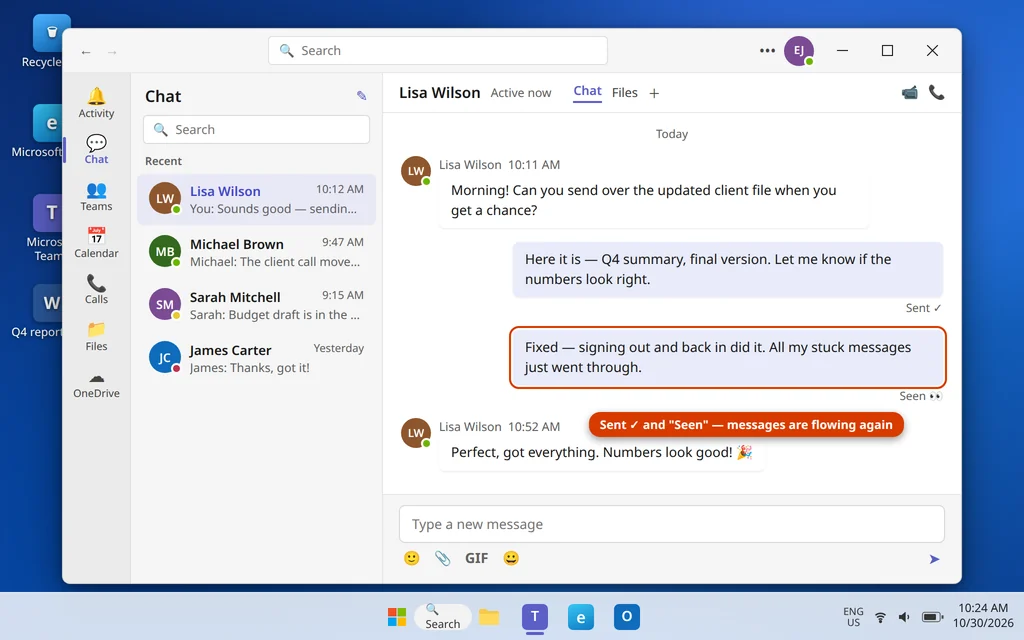Select the 'Morning! Can you send' message
Screen dimensions: 1024x640
coord(654,200)
